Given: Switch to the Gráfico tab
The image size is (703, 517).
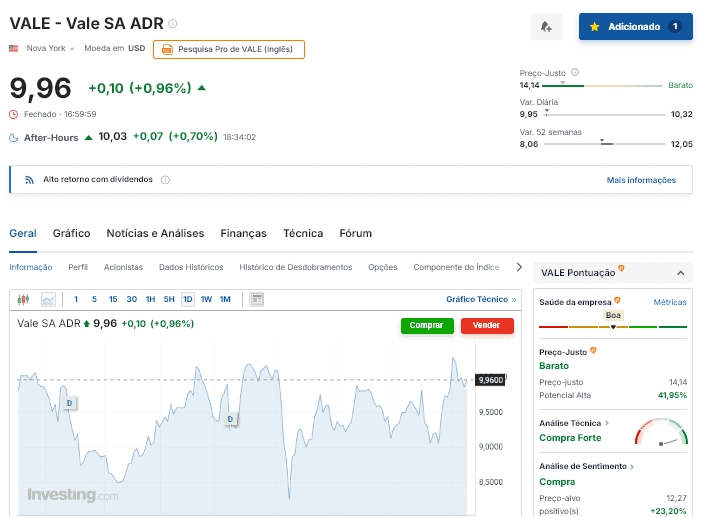Looking at the screenshot, I should (71, 233).
